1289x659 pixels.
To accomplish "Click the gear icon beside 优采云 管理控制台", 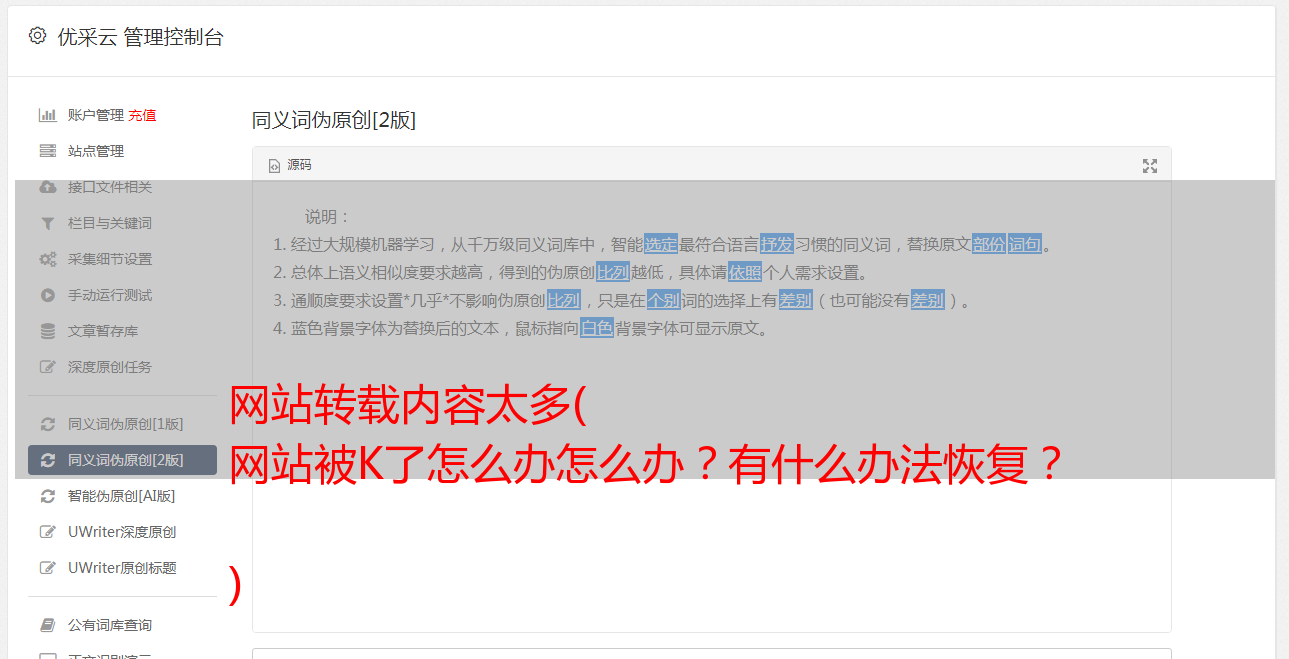I will pyautogui.click(x=37, y=36).
